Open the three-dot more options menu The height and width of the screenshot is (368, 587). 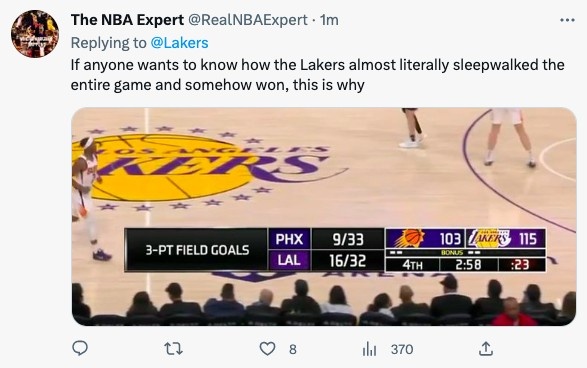click(567, 20)
